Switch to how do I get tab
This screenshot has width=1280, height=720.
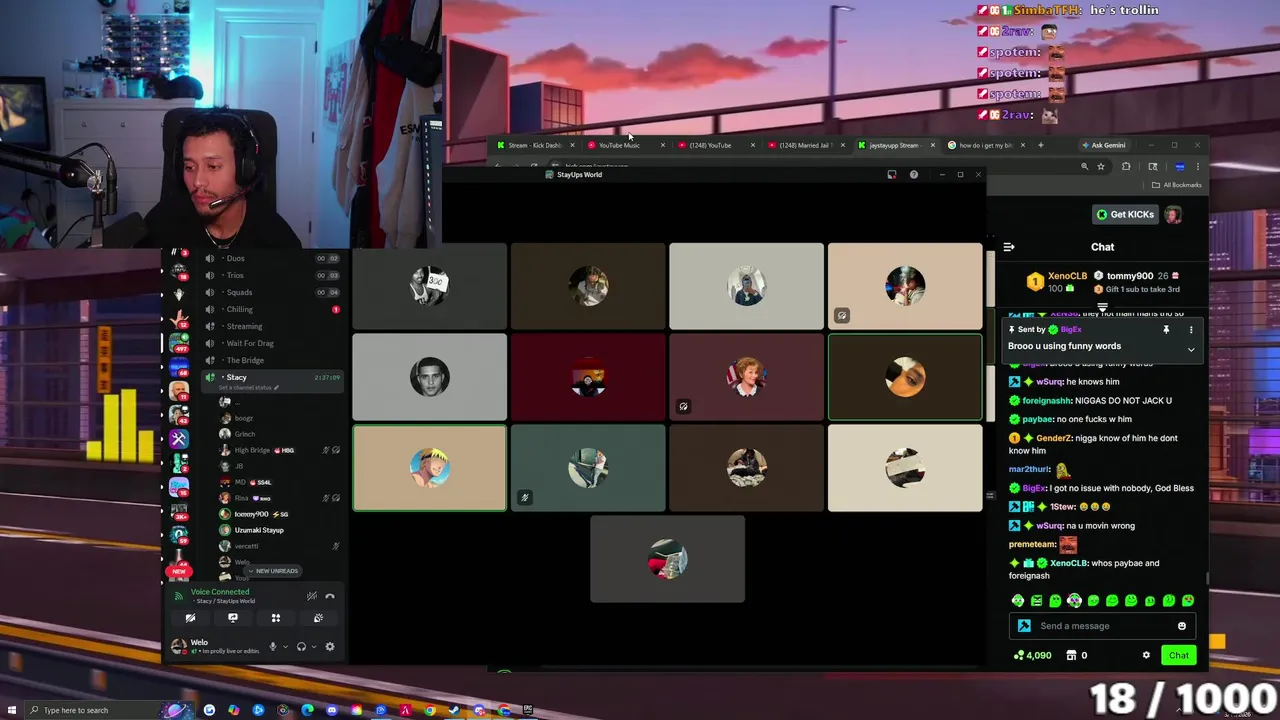[x=985, y=145]
